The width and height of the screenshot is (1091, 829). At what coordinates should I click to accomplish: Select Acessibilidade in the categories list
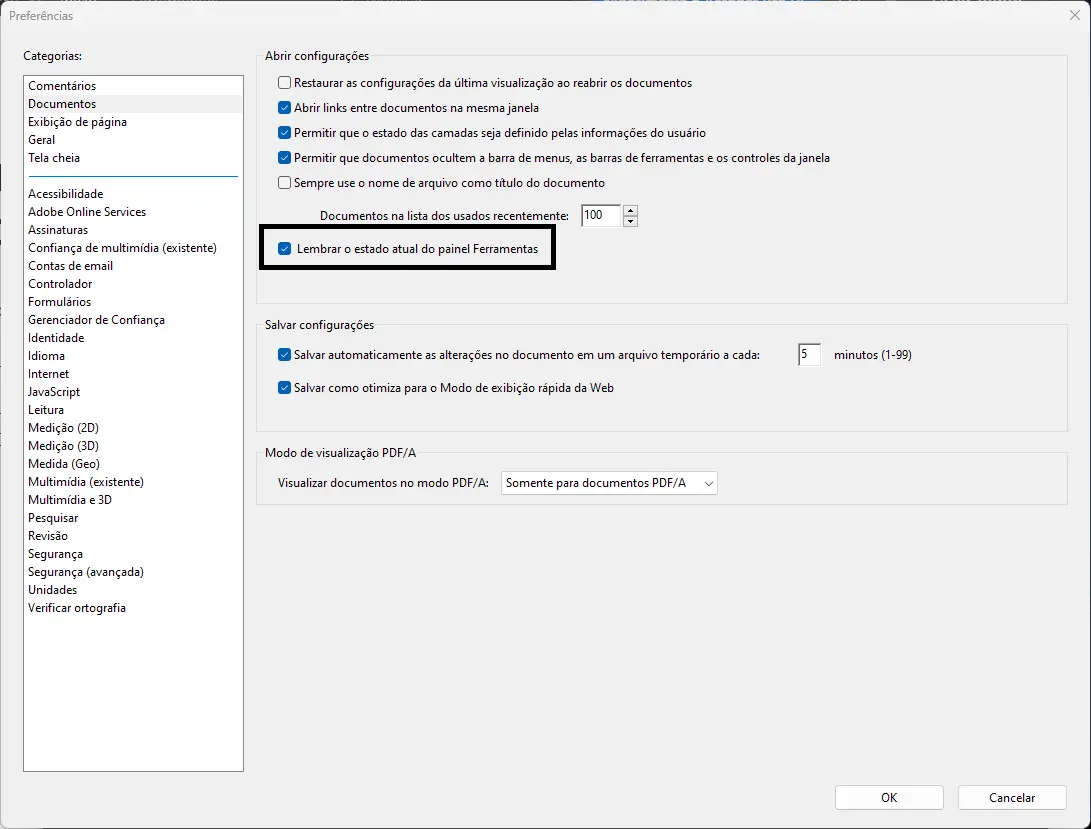[x=65, y=194]
